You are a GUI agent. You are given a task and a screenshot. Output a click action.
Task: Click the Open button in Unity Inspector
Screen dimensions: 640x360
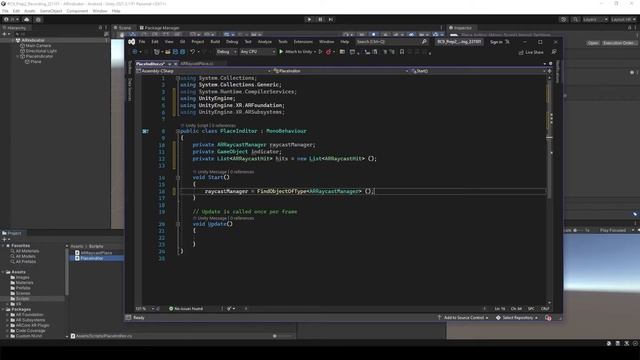(x=593, y=43)
